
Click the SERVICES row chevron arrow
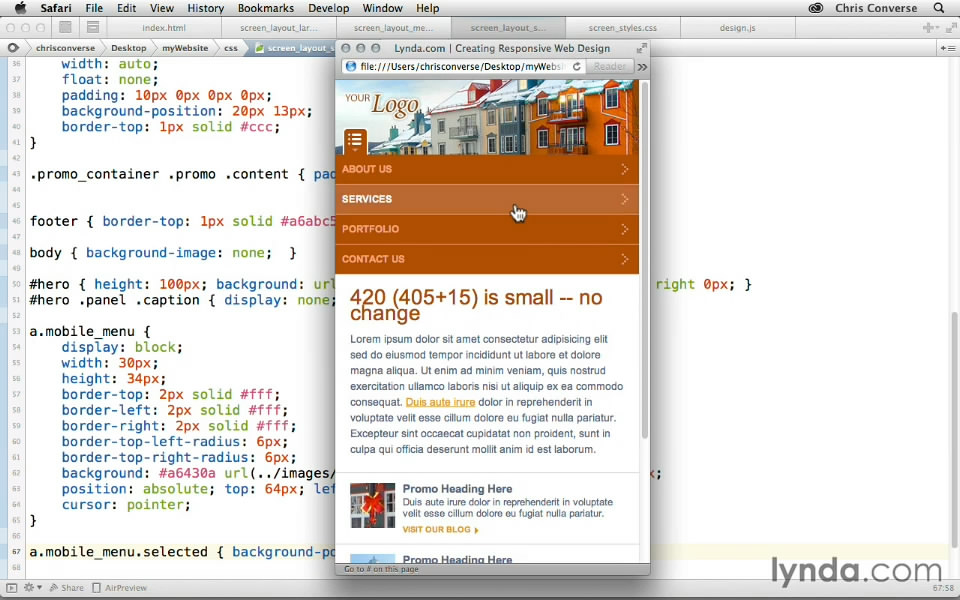pos(624,199)
